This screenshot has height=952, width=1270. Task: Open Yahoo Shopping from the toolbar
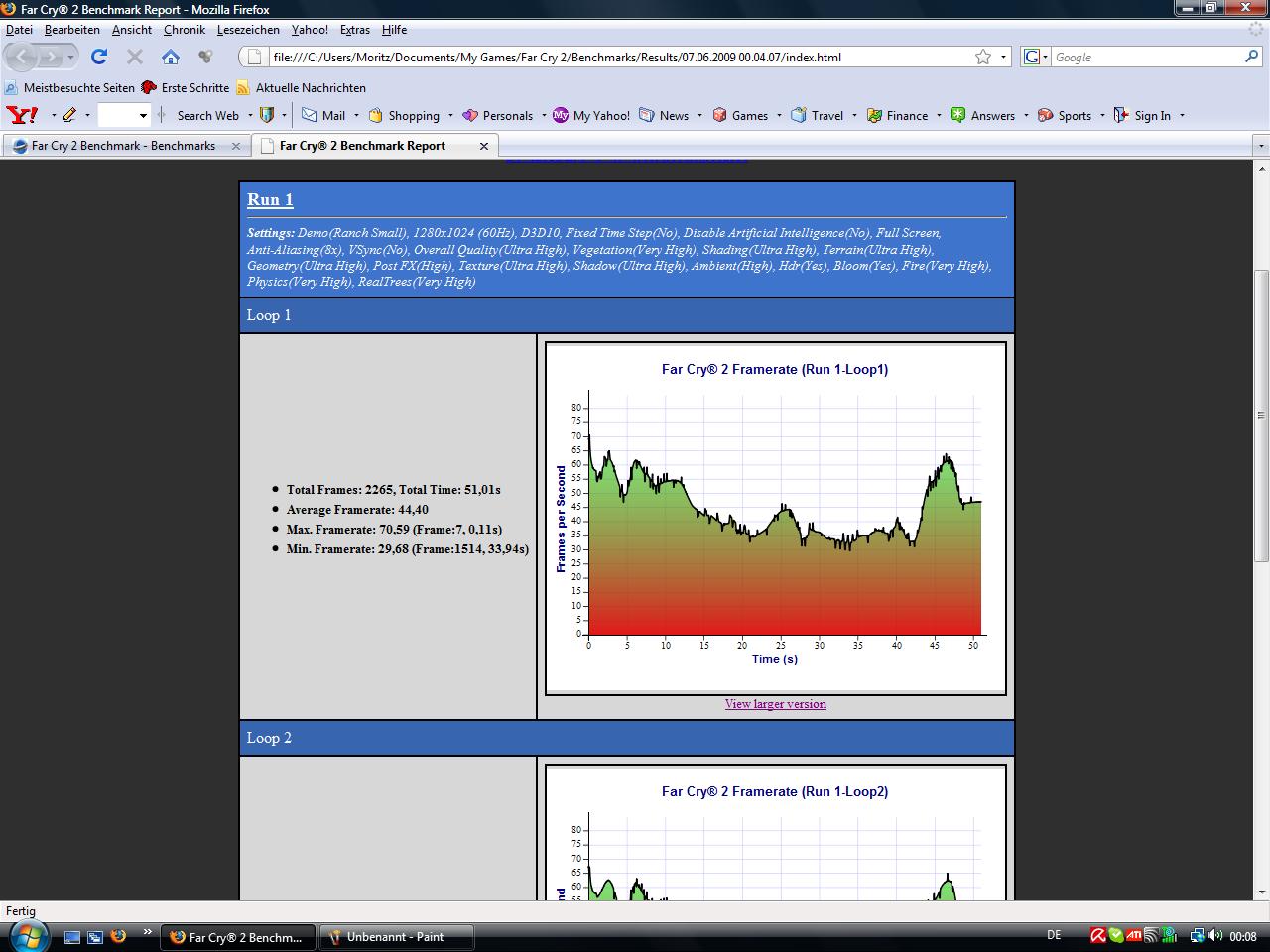(404, 115)
